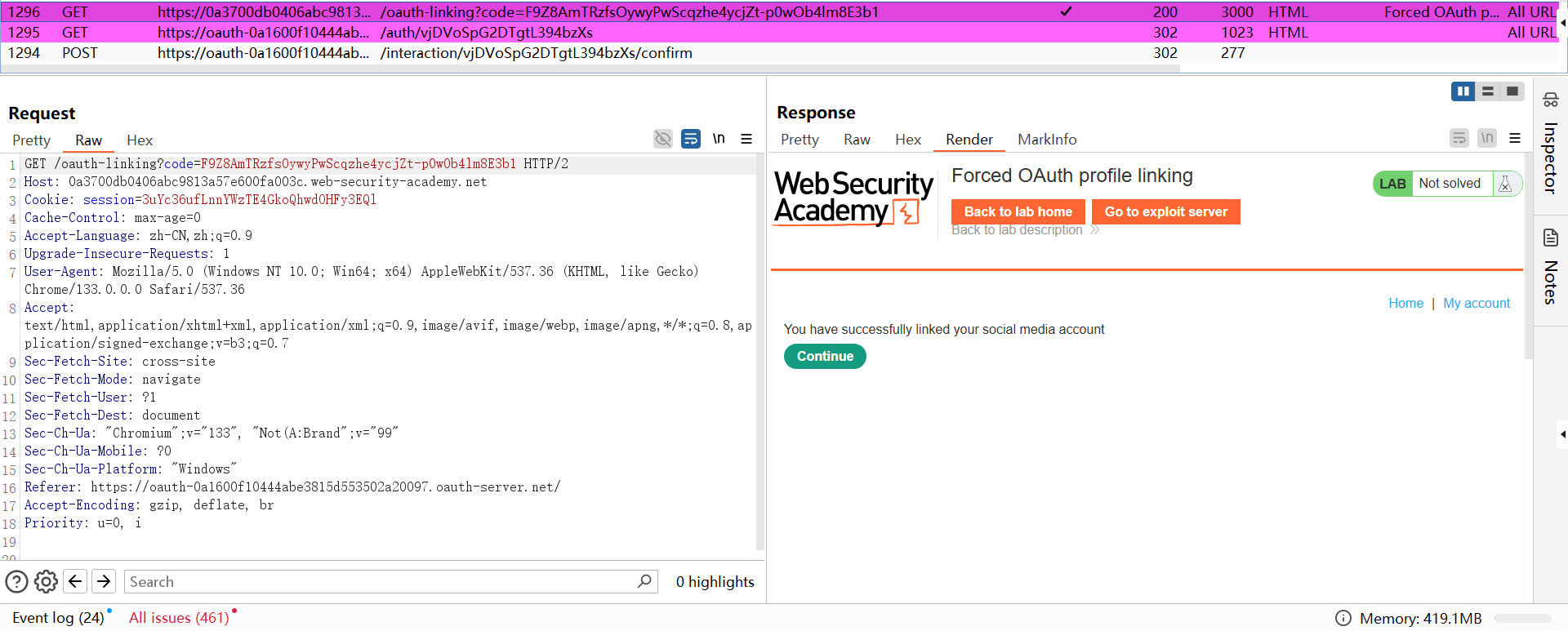Open search settings gear icon
The height and width of the screenshot is (631, 1568).
(47, 581)
